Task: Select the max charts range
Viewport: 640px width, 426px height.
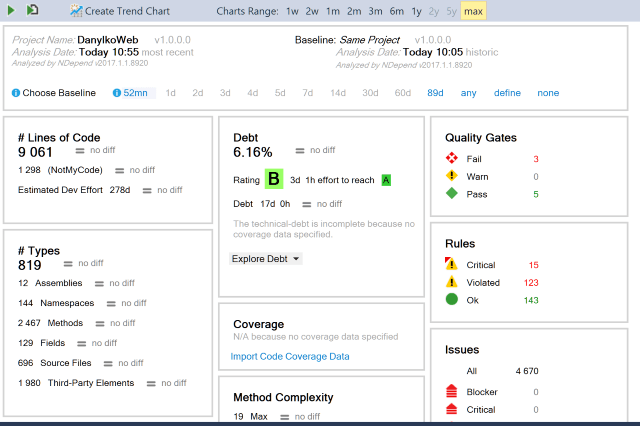Action: [473, 11]
